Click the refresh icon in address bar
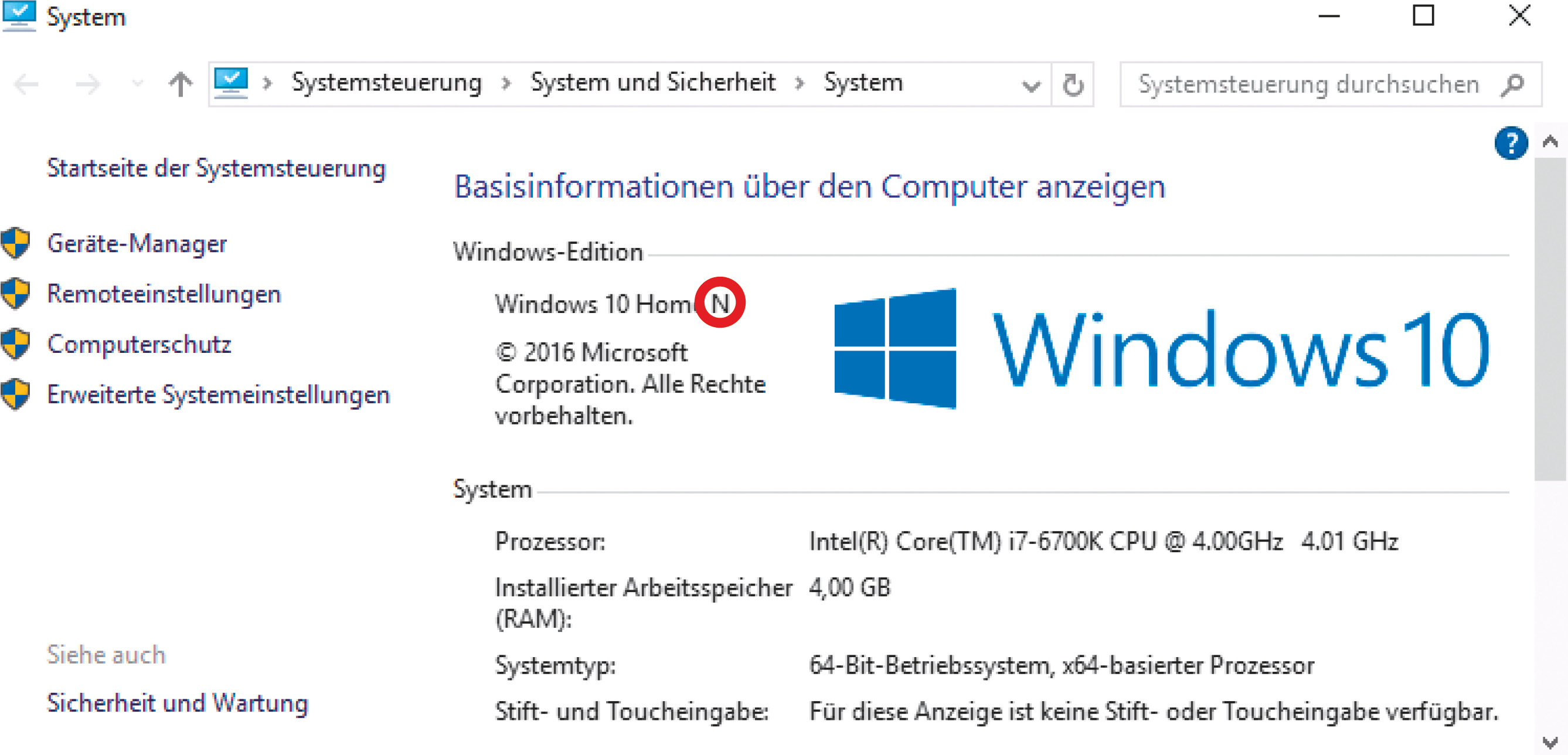This screenshot has height=755, width=1568. pos(1073,84)
